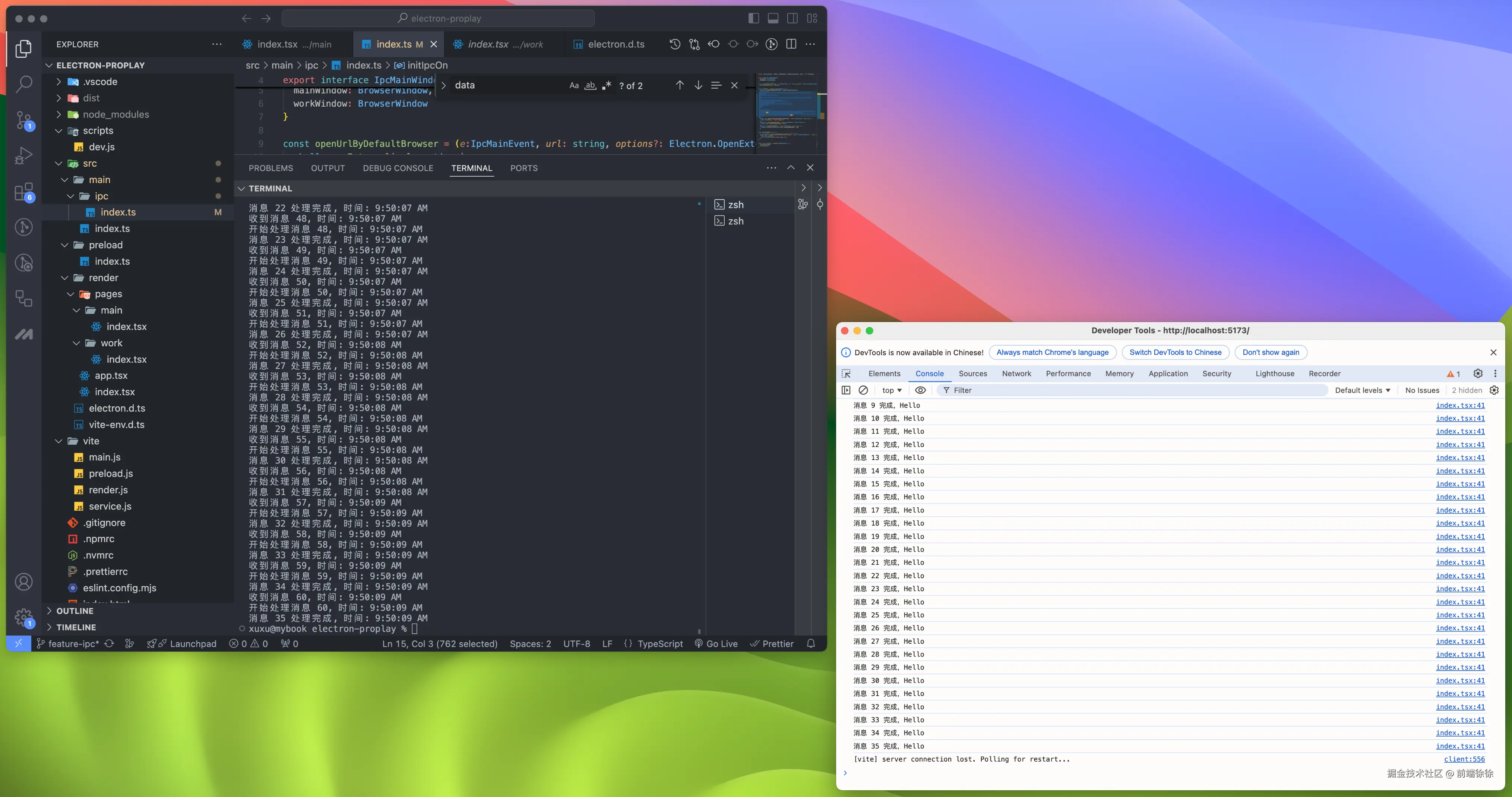Click the split editor right icon
This screenshot has width=1512, height=797.
click(x=791, y=44)
